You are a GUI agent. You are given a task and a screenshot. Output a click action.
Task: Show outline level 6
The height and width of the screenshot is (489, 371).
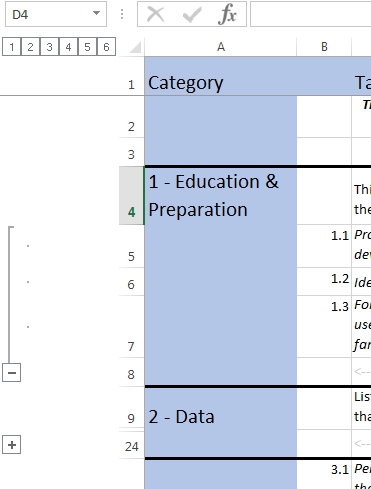click(x=106, y=47)
